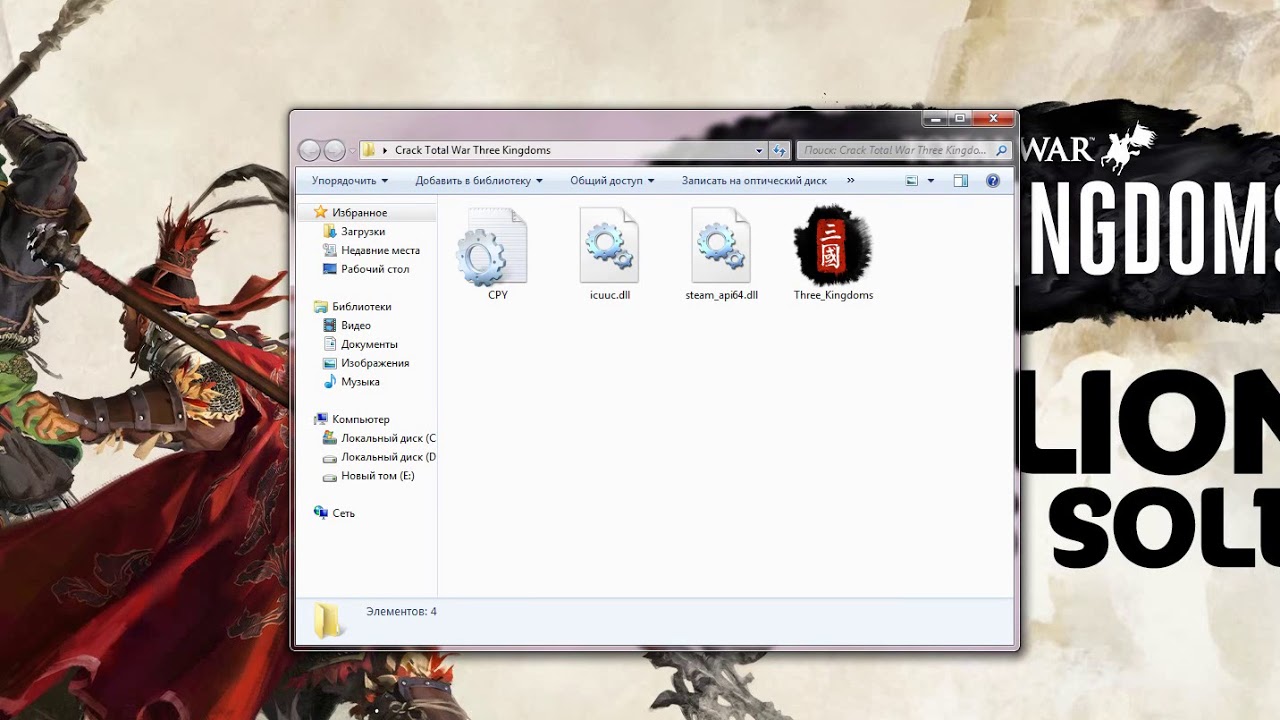This screenshot has height=720, width=1280.
Task: Click the search magnifier icon
Action: 1001,150
